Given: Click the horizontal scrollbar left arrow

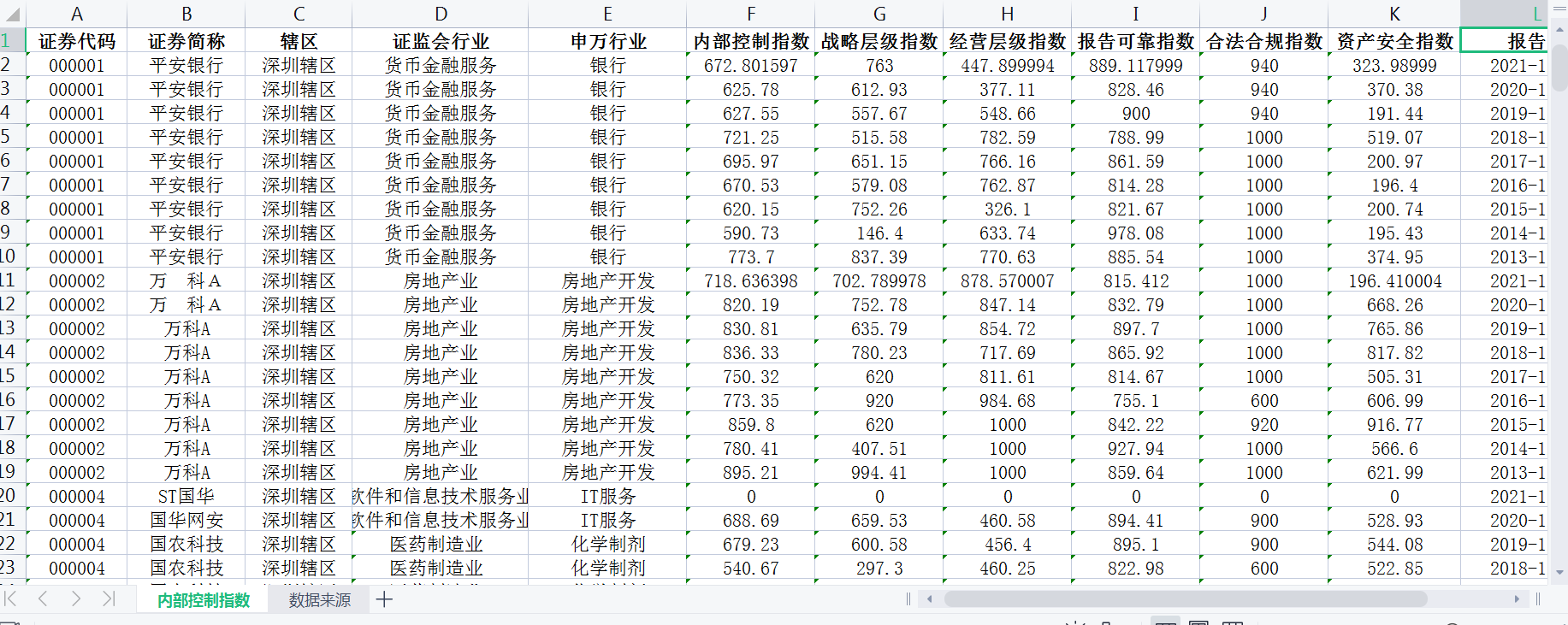Looking at the screenshot, I should (x=930, y=599).
